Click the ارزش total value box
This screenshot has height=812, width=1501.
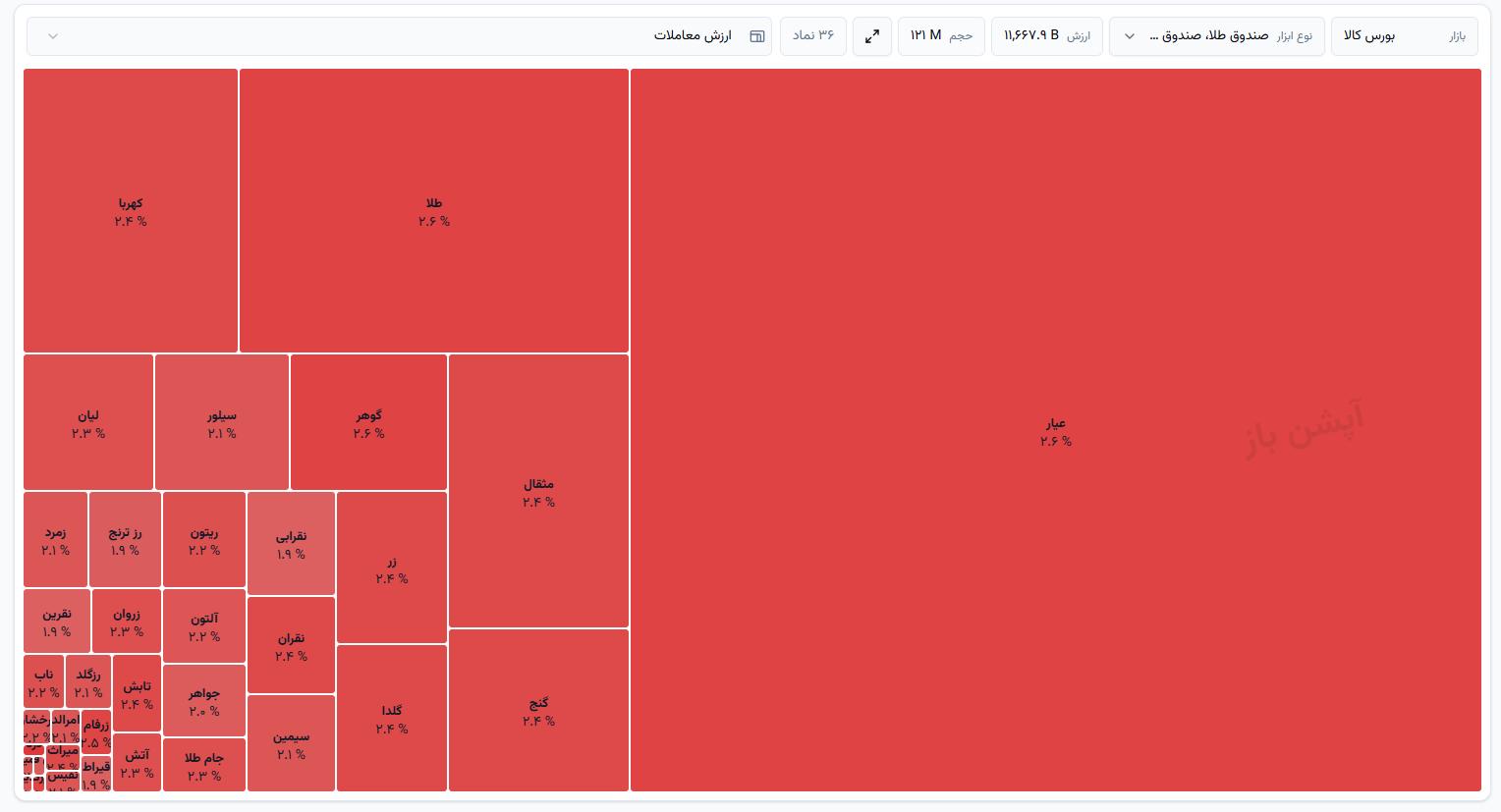coord(1047,36)
